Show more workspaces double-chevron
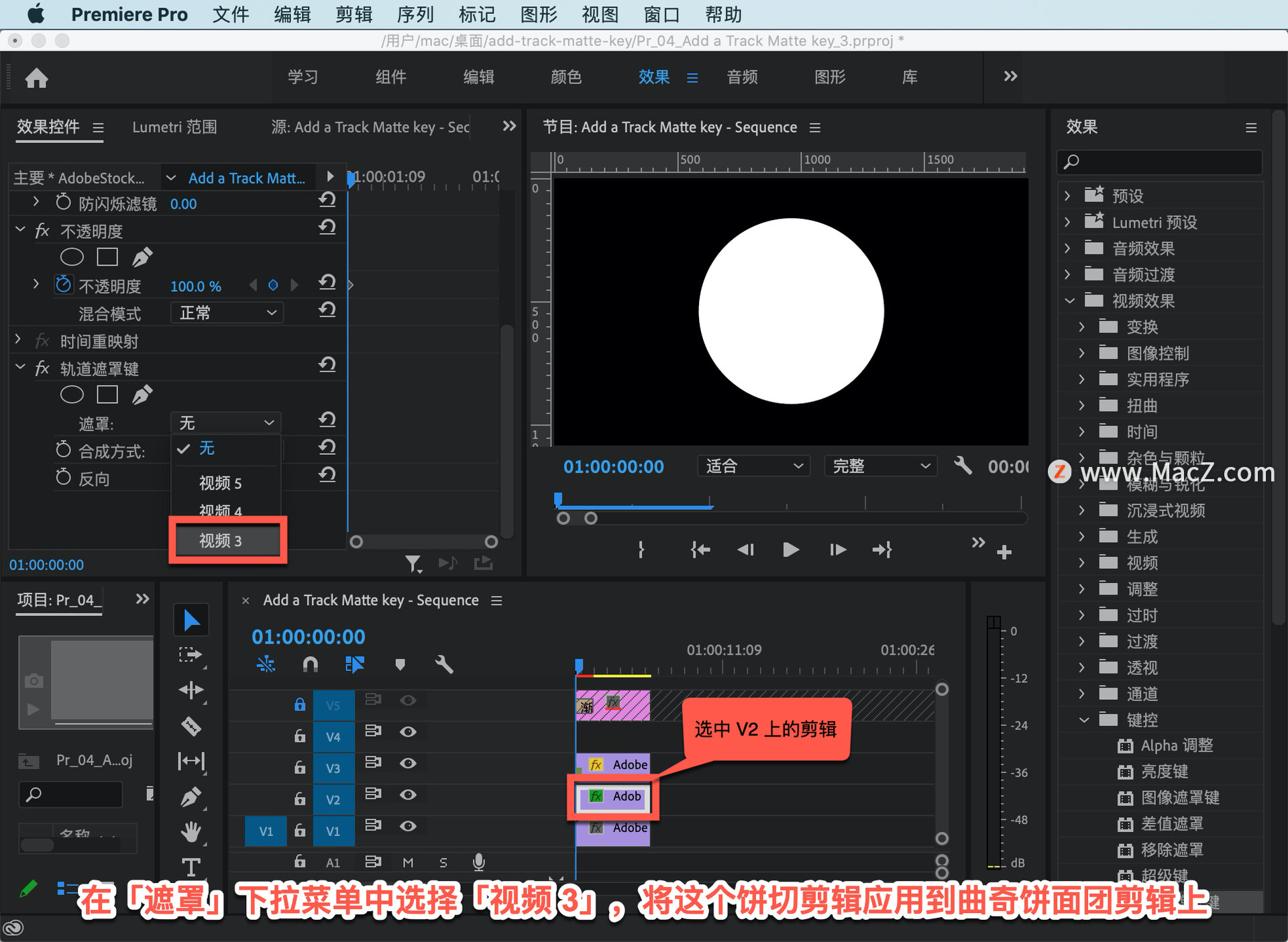Viewport: 1288px width, 942px height. tap(1010, 76)
